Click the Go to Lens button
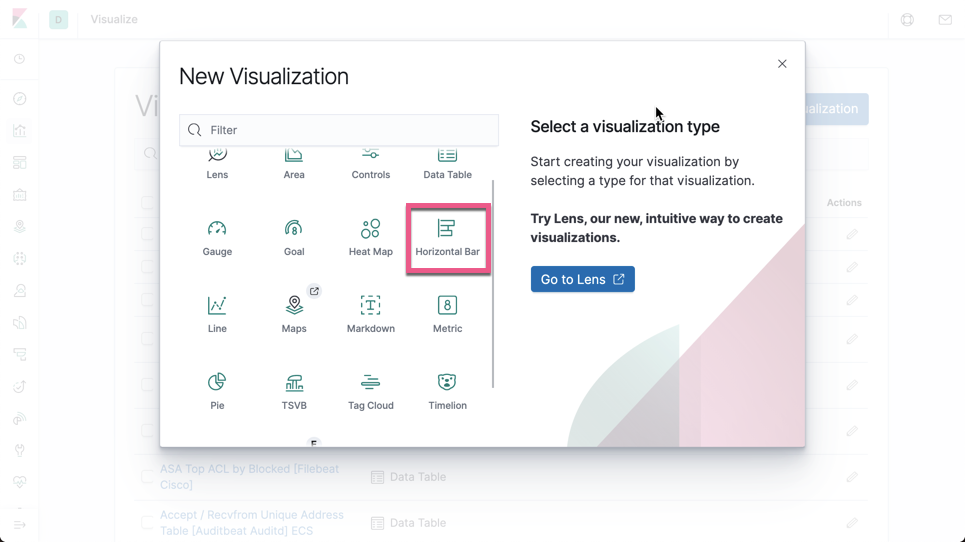This screenshot has height=542, width=965. (583, 279)
